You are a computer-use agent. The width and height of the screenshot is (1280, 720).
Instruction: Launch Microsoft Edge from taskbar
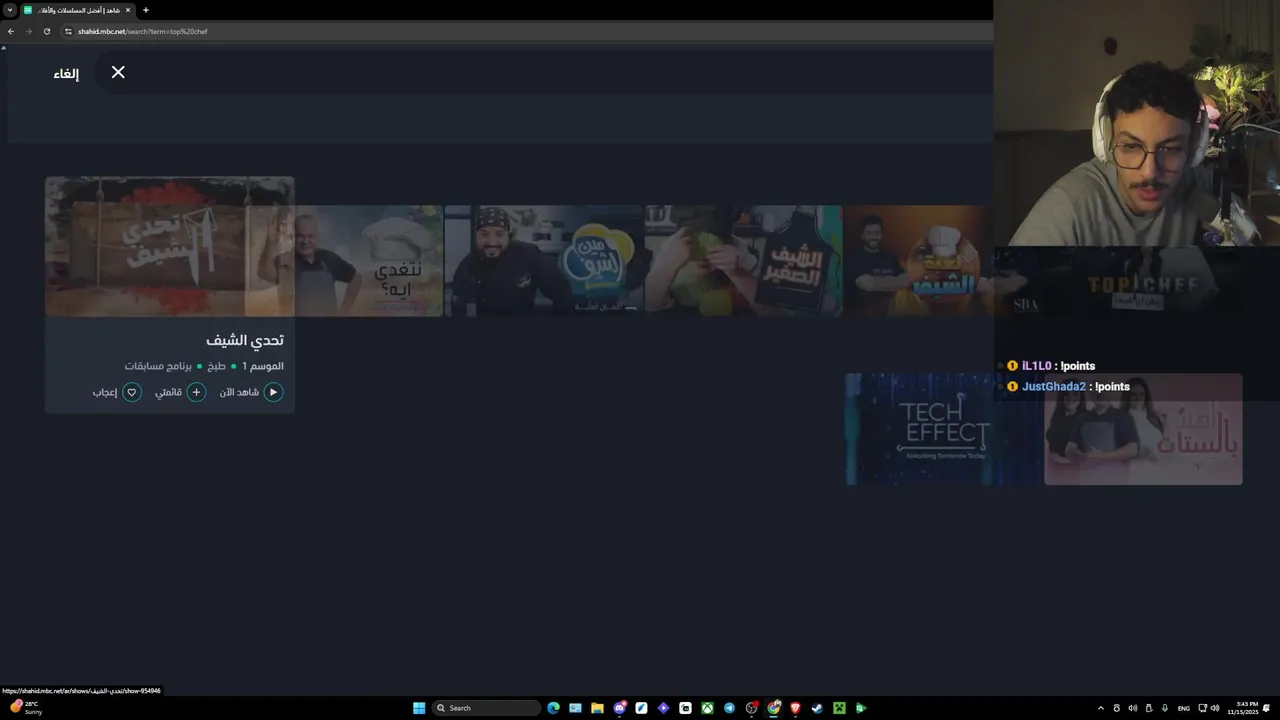553,708
